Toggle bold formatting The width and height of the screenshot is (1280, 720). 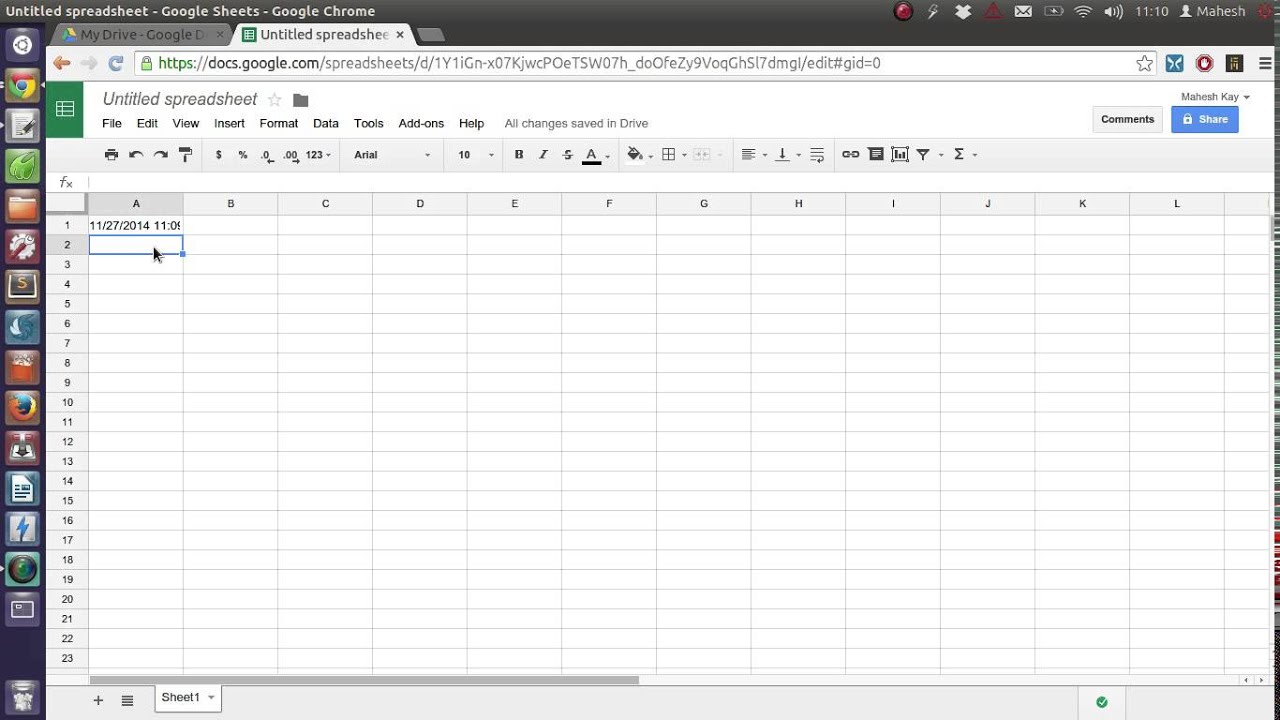(x=518, y=155)
